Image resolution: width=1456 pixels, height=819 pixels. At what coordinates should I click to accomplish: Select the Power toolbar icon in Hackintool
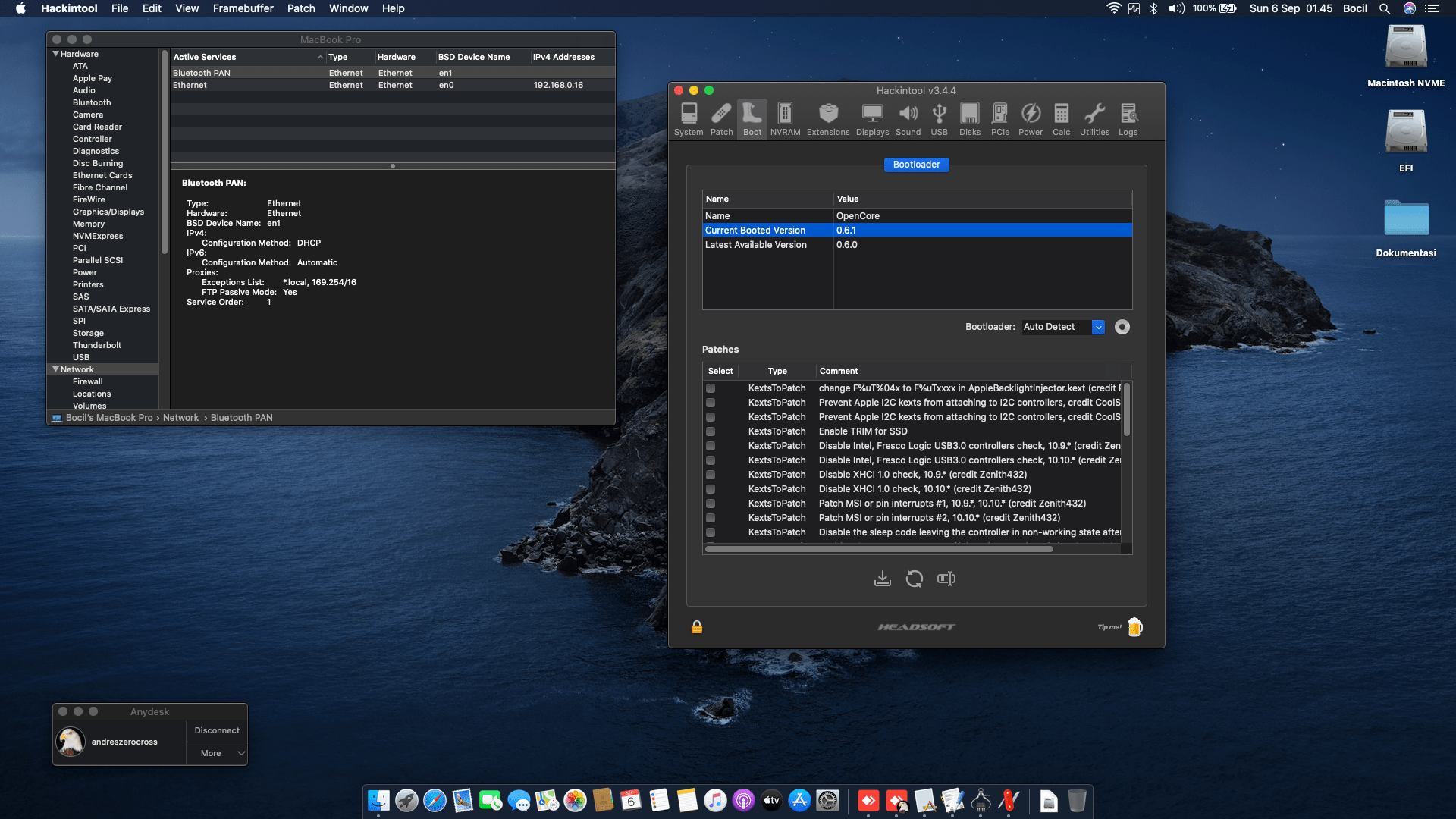1031,119
